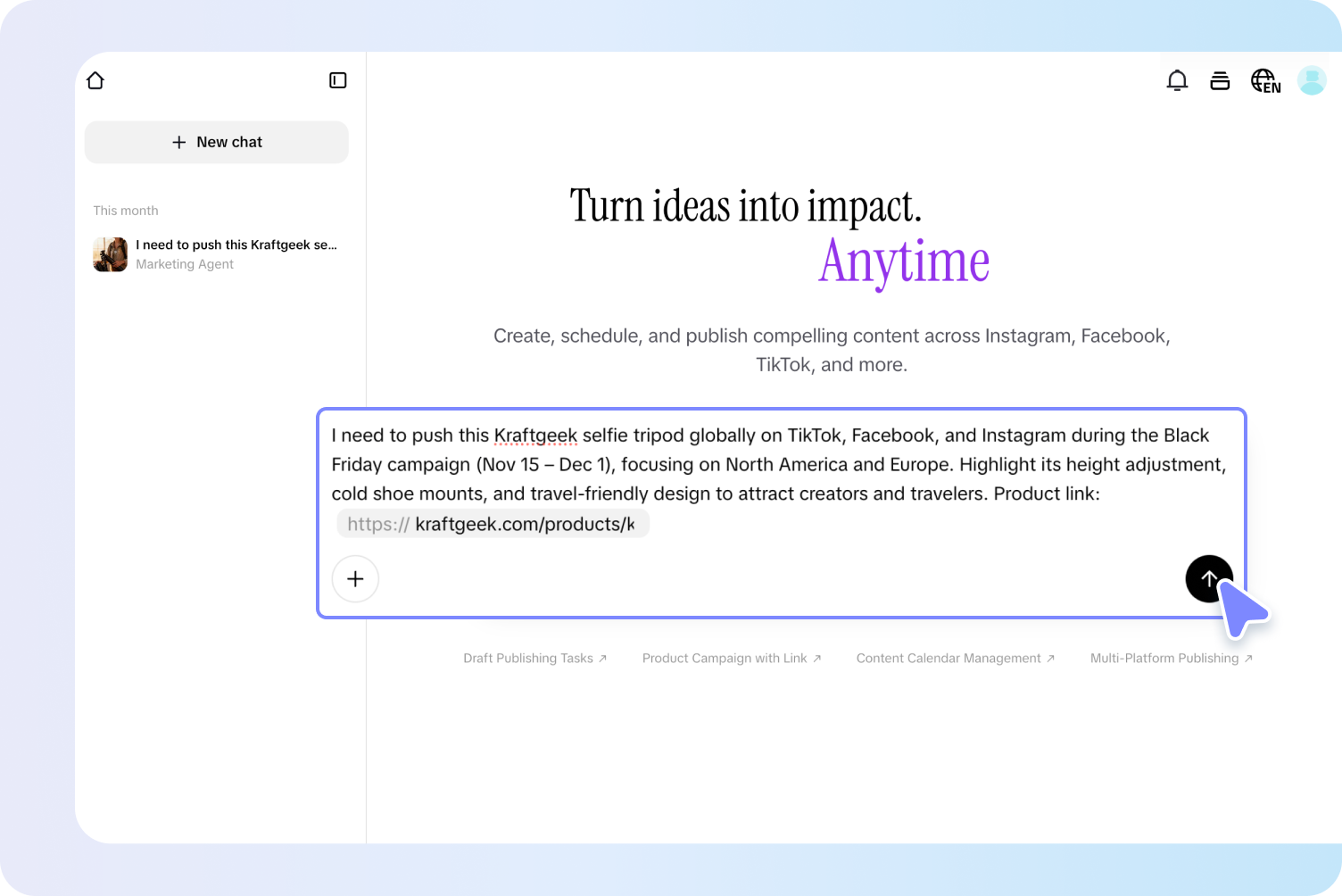Click the This month section header
The width and height of the screenshot is (1342, 896).
(125, 211)
